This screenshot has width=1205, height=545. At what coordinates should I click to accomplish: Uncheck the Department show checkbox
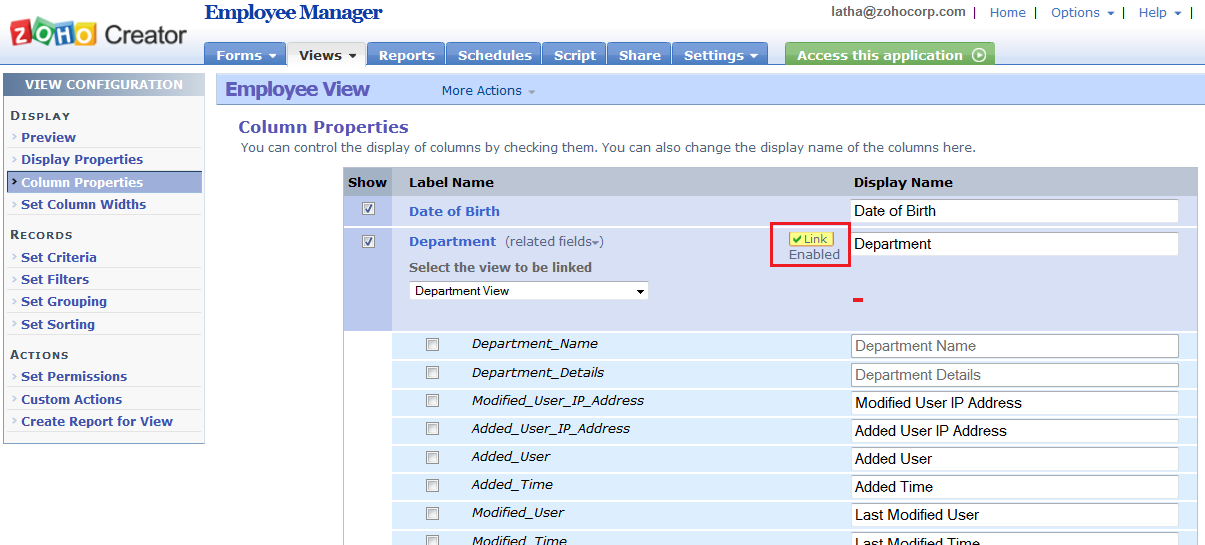click(x=368, y=242)
